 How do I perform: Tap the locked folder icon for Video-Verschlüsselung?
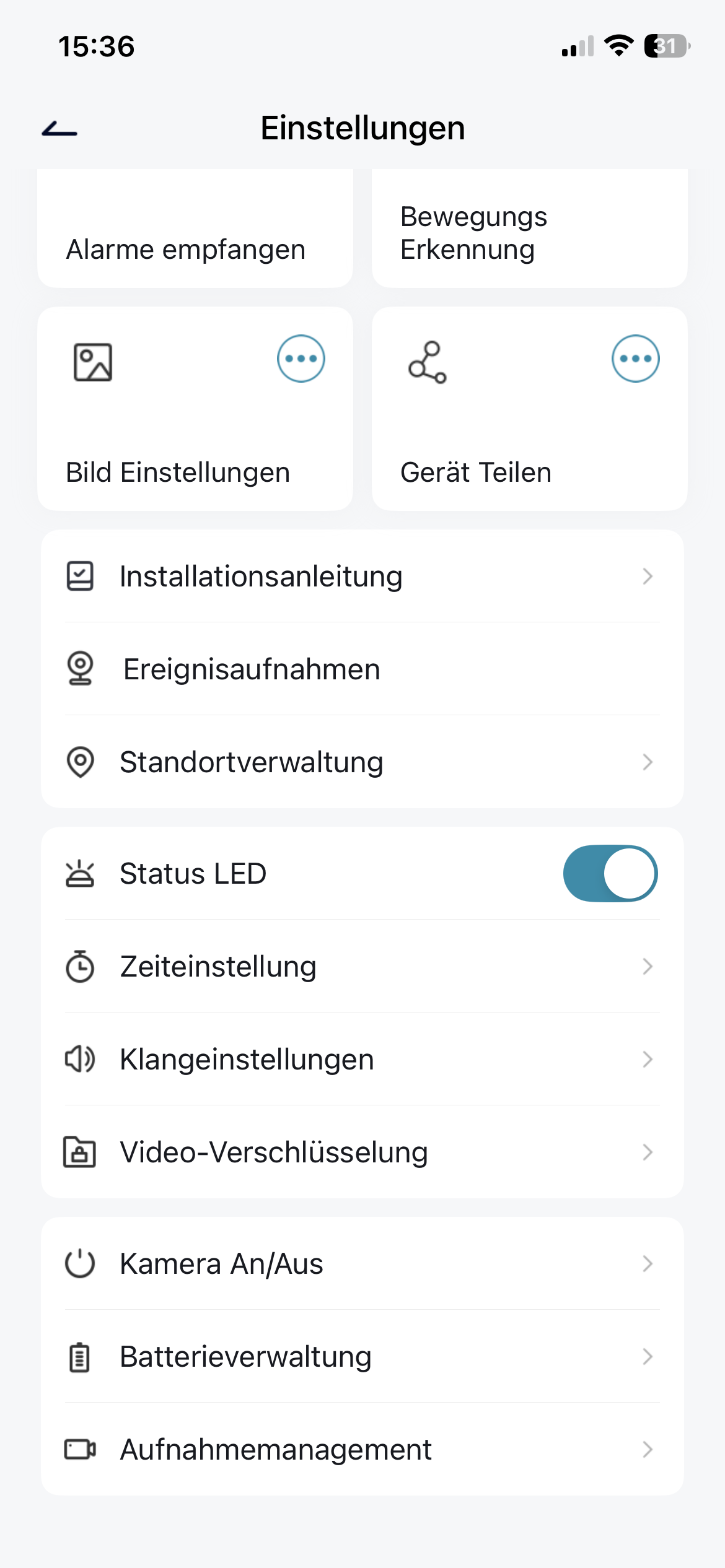tap(80, 1152)
